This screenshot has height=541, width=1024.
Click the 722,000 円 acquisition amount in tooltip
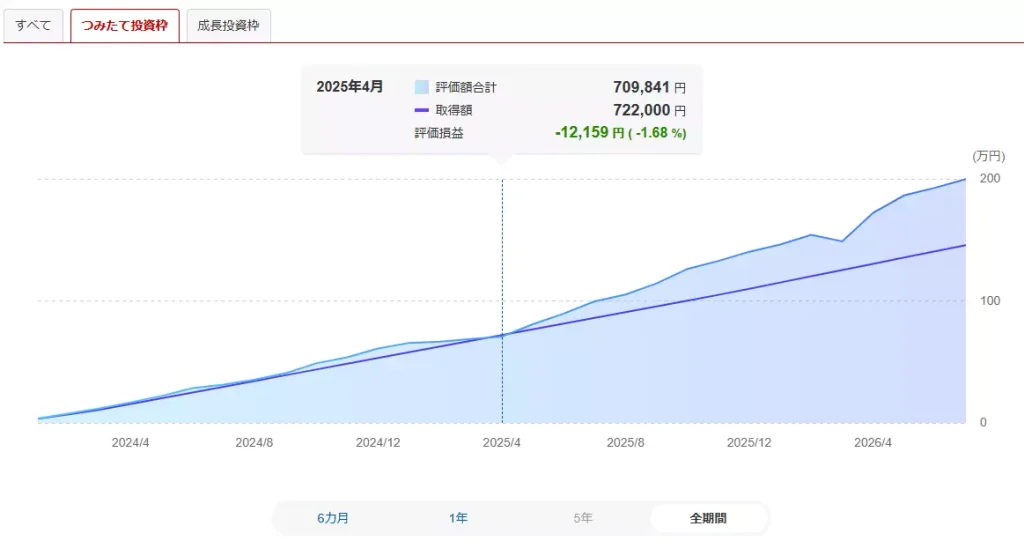[649, 110]
